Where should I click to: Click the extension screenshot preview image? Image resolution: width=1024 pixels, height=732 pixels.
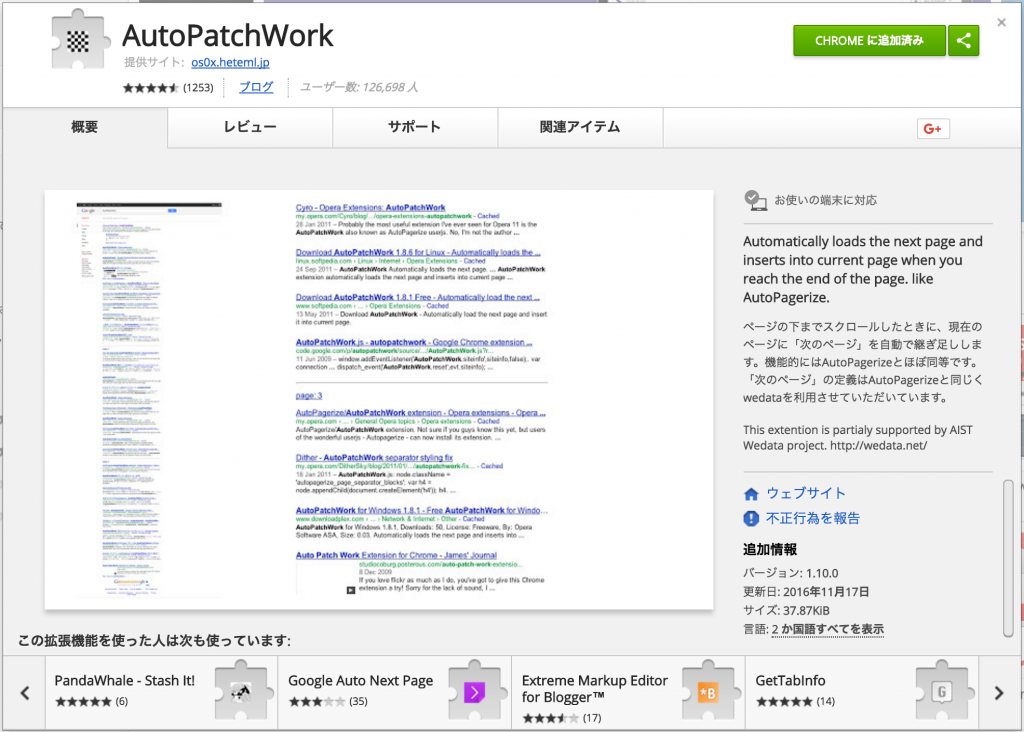[x=379, y=400]
